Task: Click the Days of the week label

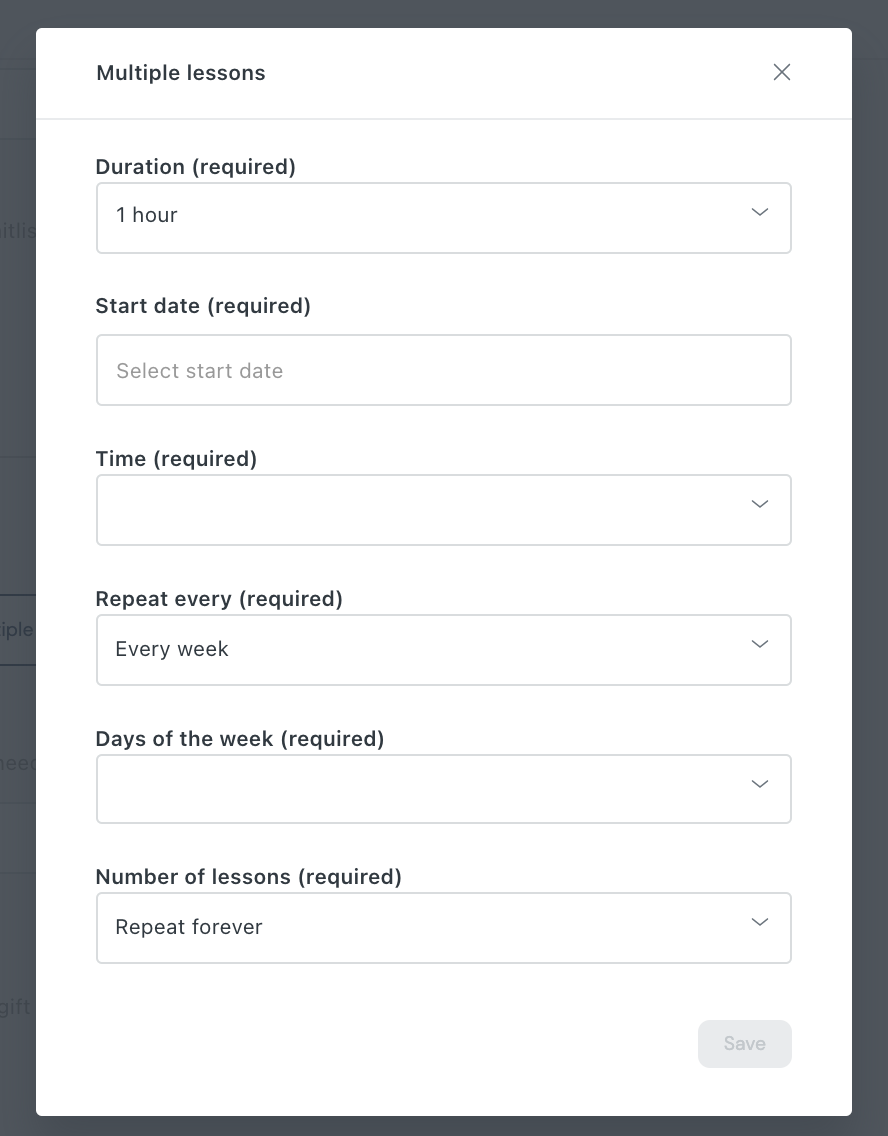Action: coord(240,738)
